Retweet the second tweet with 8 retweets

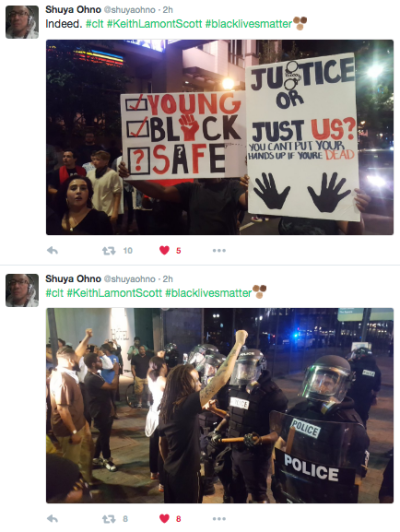[109, 519]
